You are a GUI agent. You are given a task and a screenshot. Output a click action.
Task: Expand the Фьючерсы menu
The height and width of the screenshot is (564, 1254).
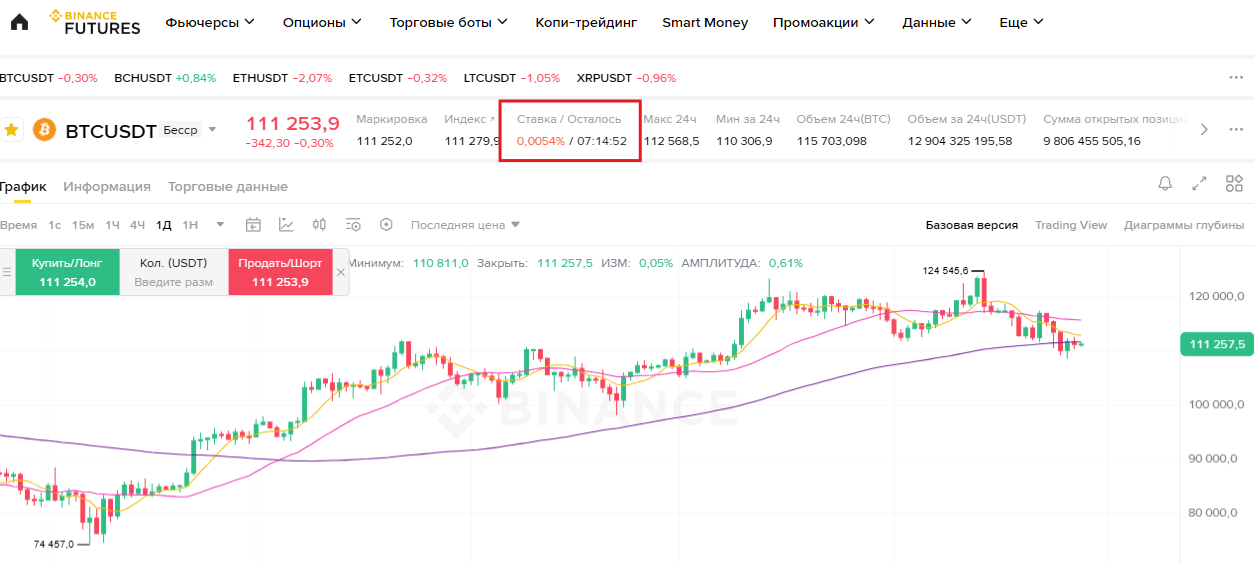pyautogui.click(x=210, y=22)
